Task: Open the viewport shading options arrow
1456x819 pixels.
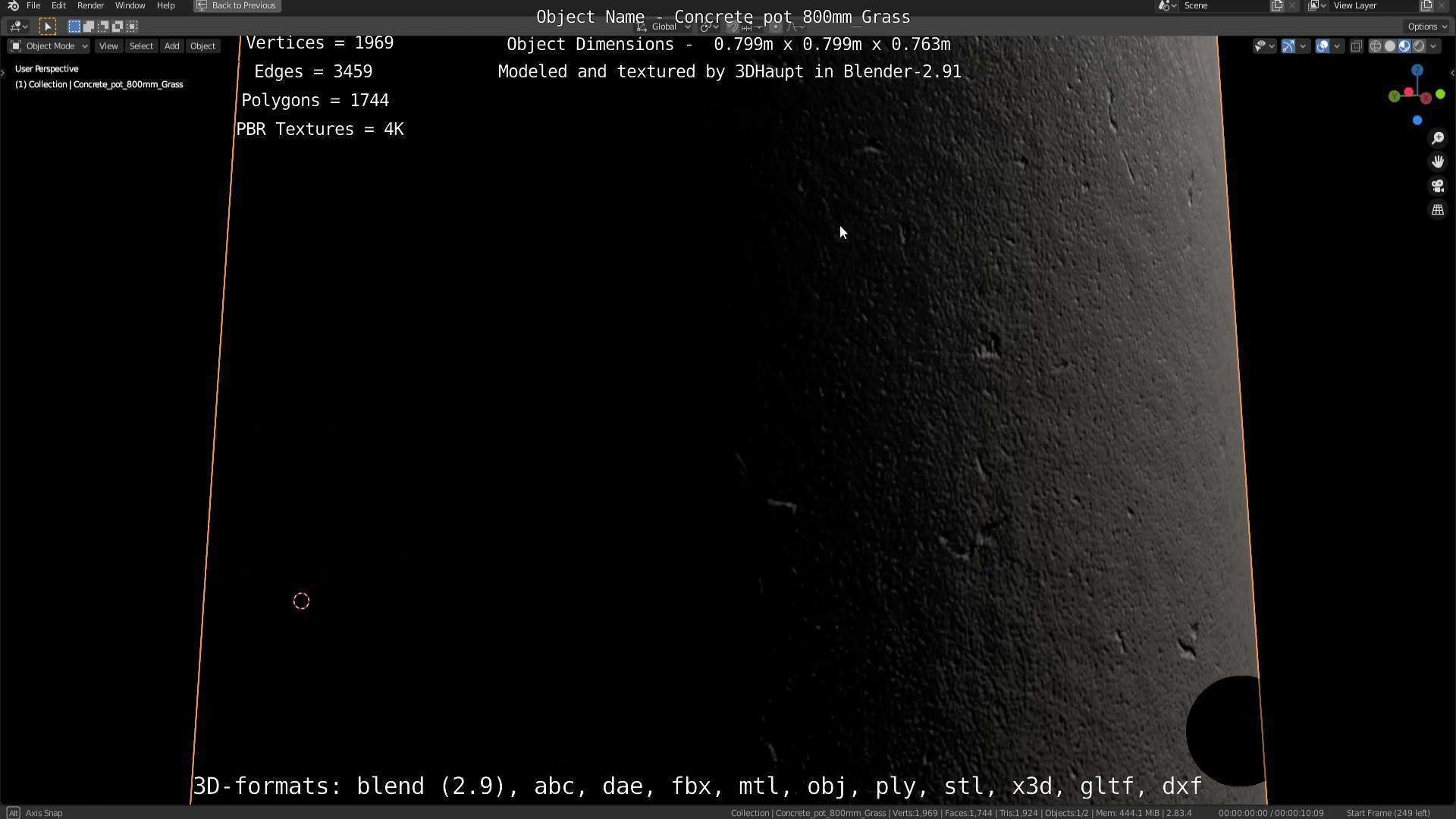Action: pos(1433,46)
